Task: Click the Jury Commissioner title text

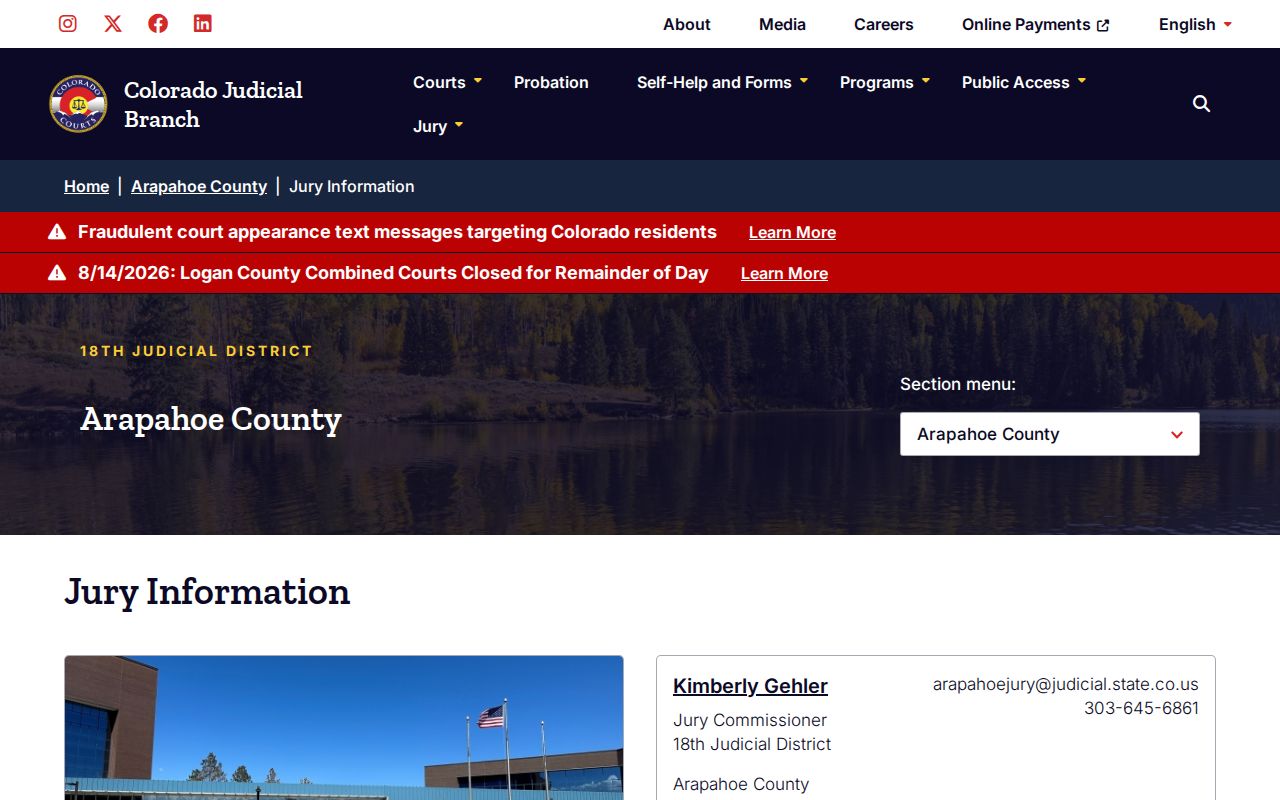Action: tap(750, 720)
